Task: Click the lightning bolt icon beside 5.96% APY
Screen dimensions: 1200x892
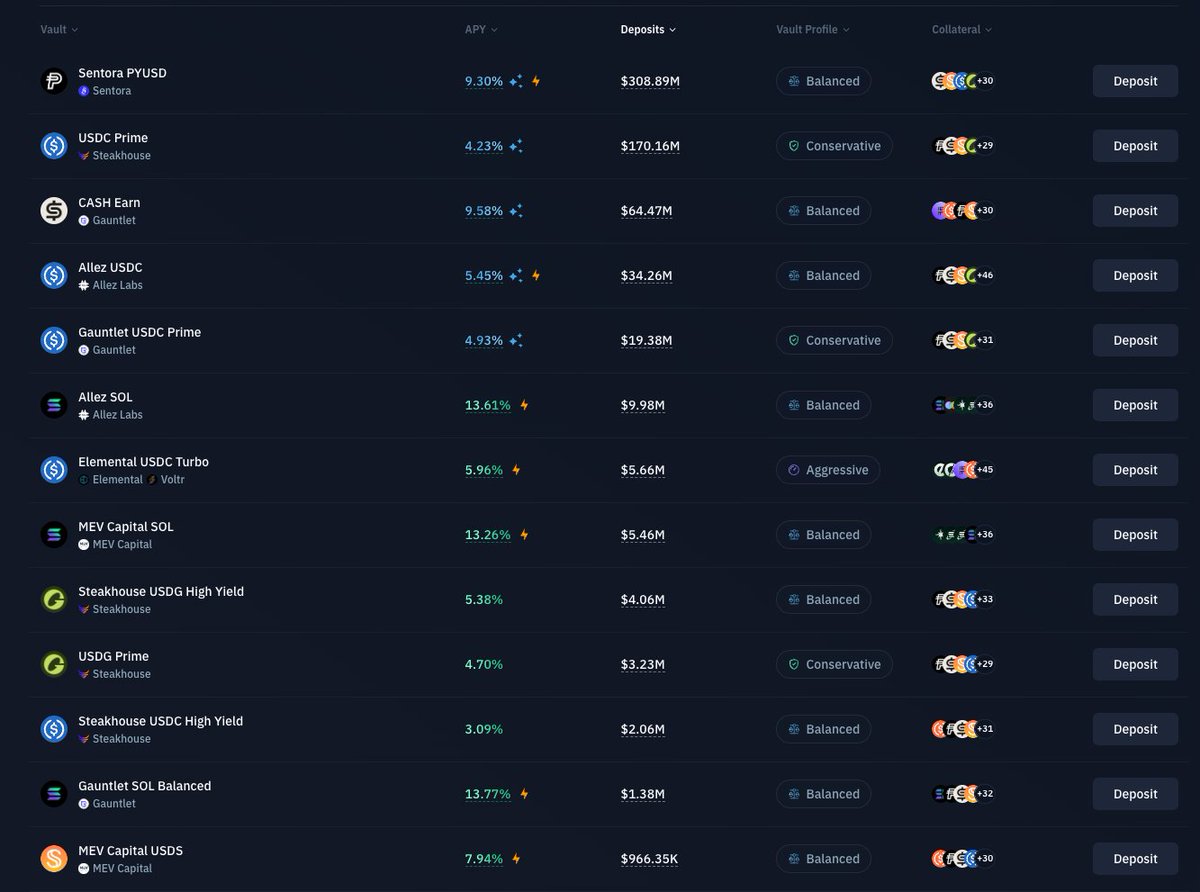Action: pyautogui.click(x=516, y=470)
